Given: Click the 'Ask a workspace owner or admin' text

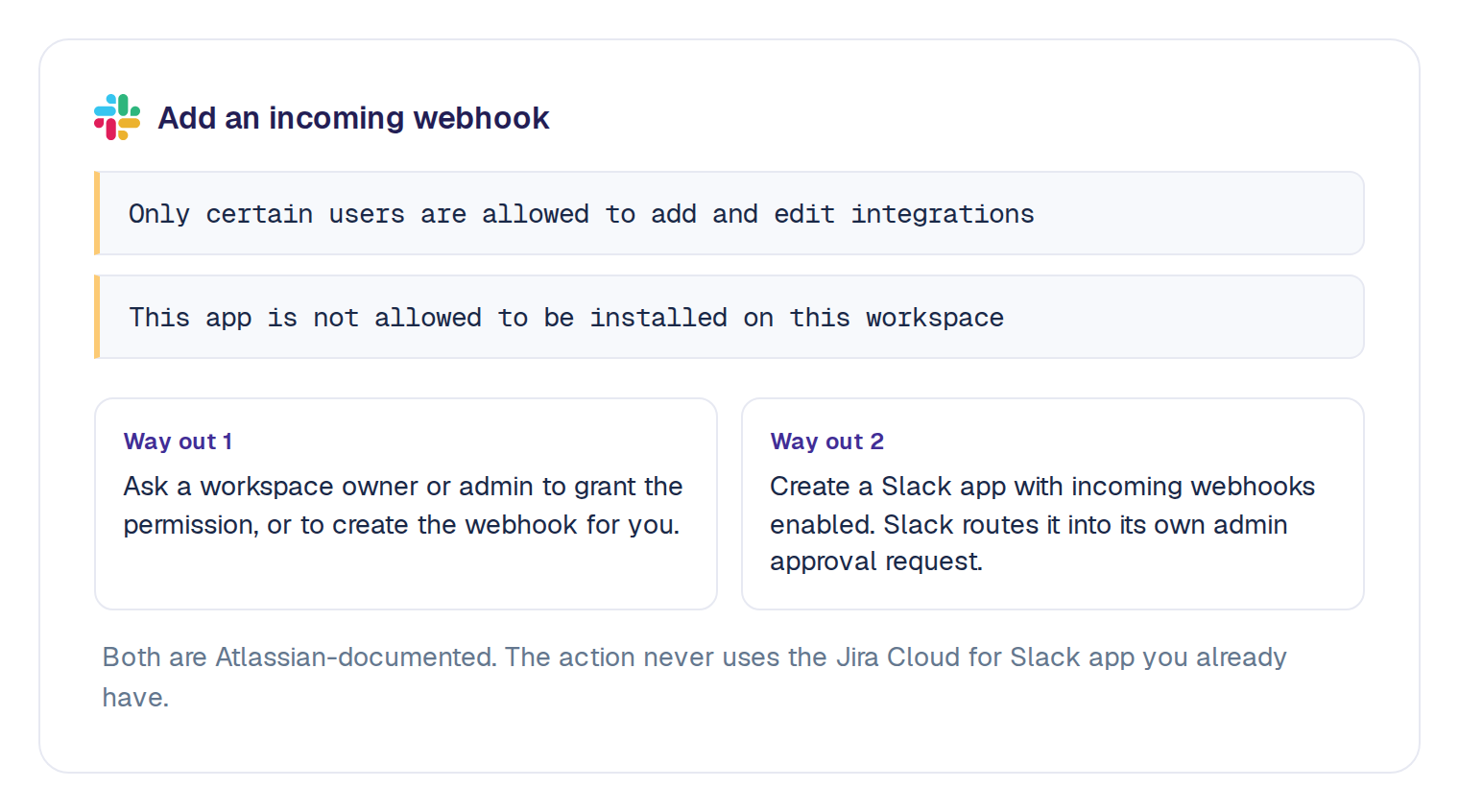Looking at the screenshot, I should (403, 505).
